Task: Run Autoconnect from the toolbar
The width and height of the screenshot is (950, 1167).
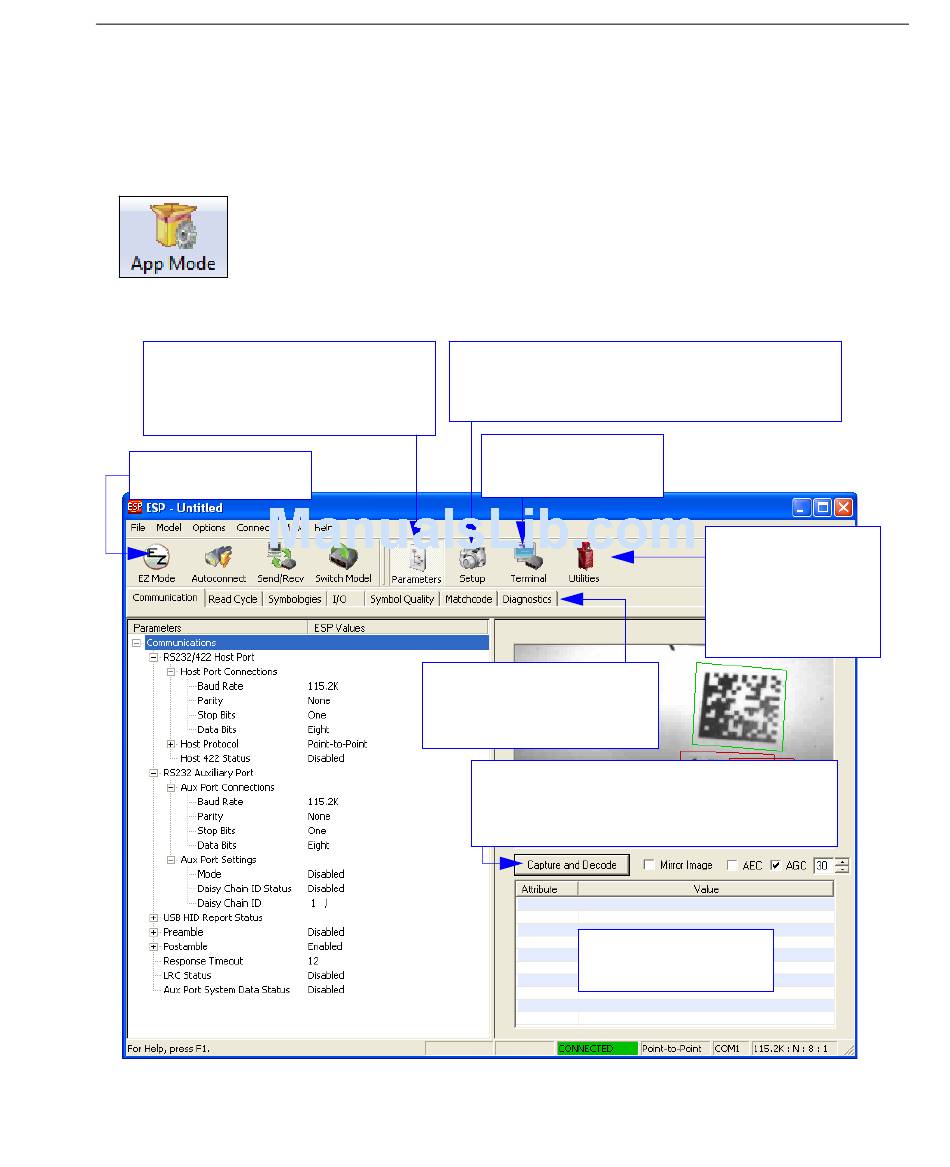Action: 218,563
